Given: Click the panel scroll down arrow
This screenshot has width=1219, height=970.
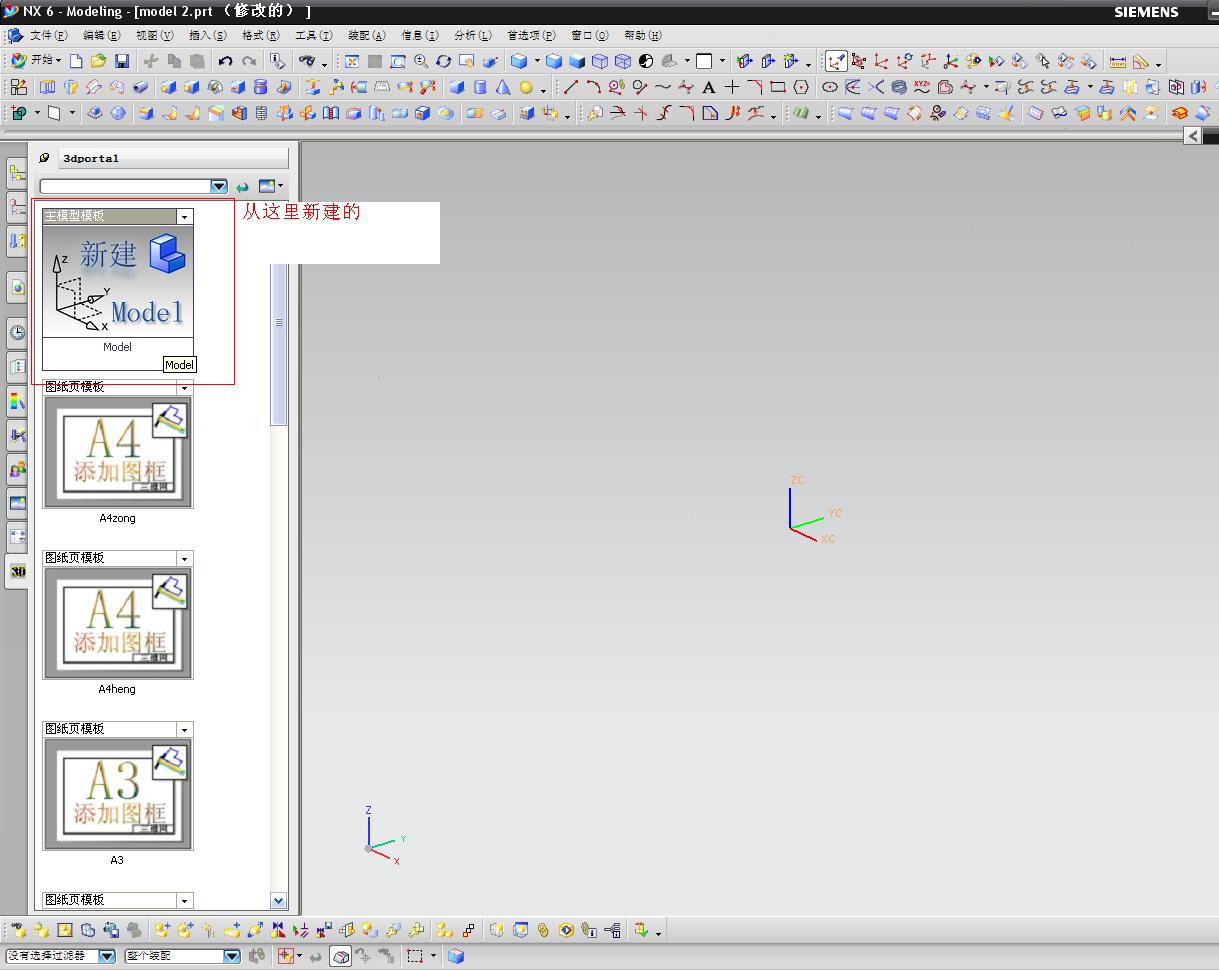Looking at the screenshot, I should point(279,901).
